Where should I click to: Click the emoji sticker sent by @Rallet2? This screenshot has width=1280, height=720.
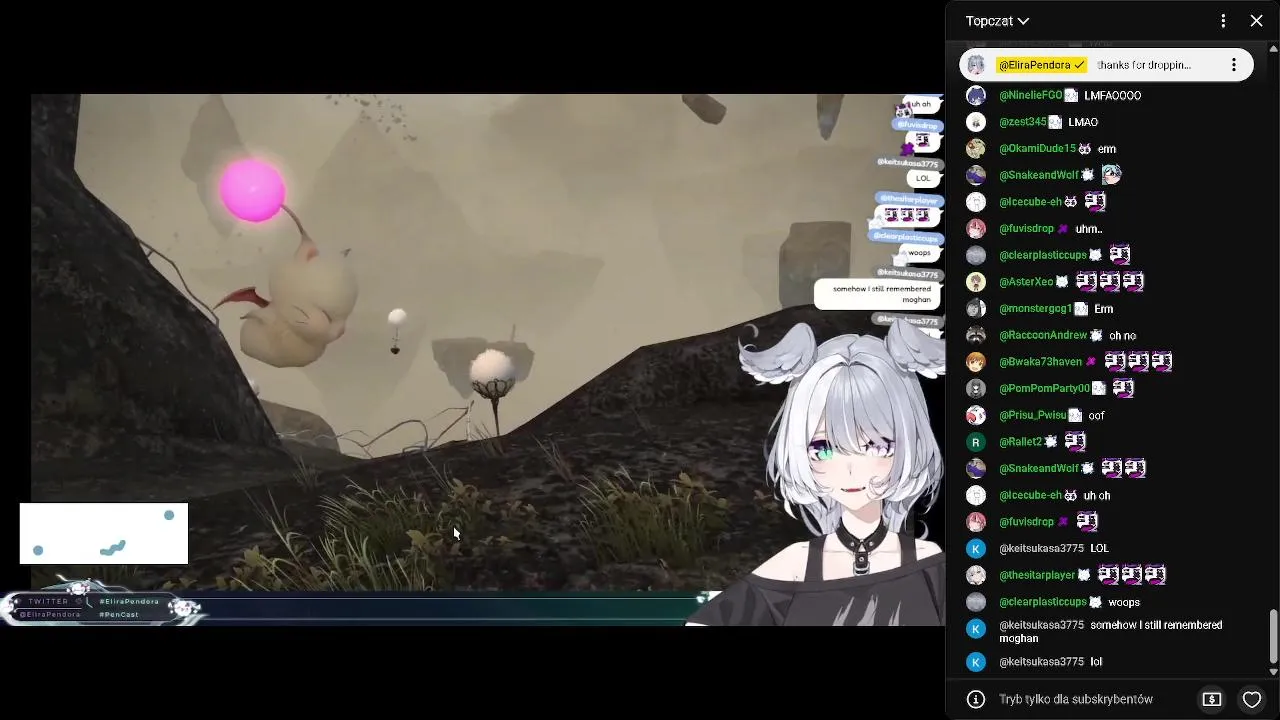click(1075, 441)
